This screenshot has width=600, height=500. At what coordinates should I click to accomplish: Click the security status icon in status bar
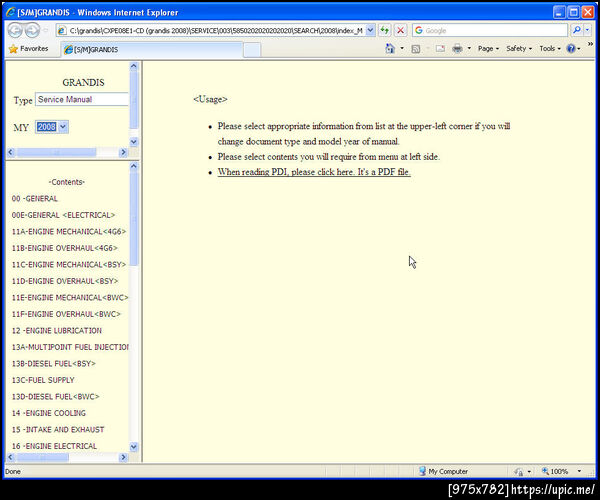click(x=518, y=471)
